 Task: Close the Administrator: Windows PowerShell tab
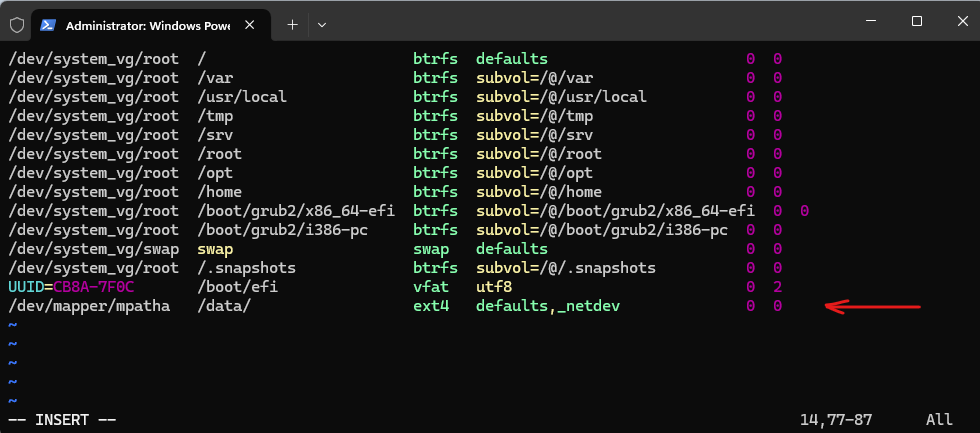tap(249, 25)
